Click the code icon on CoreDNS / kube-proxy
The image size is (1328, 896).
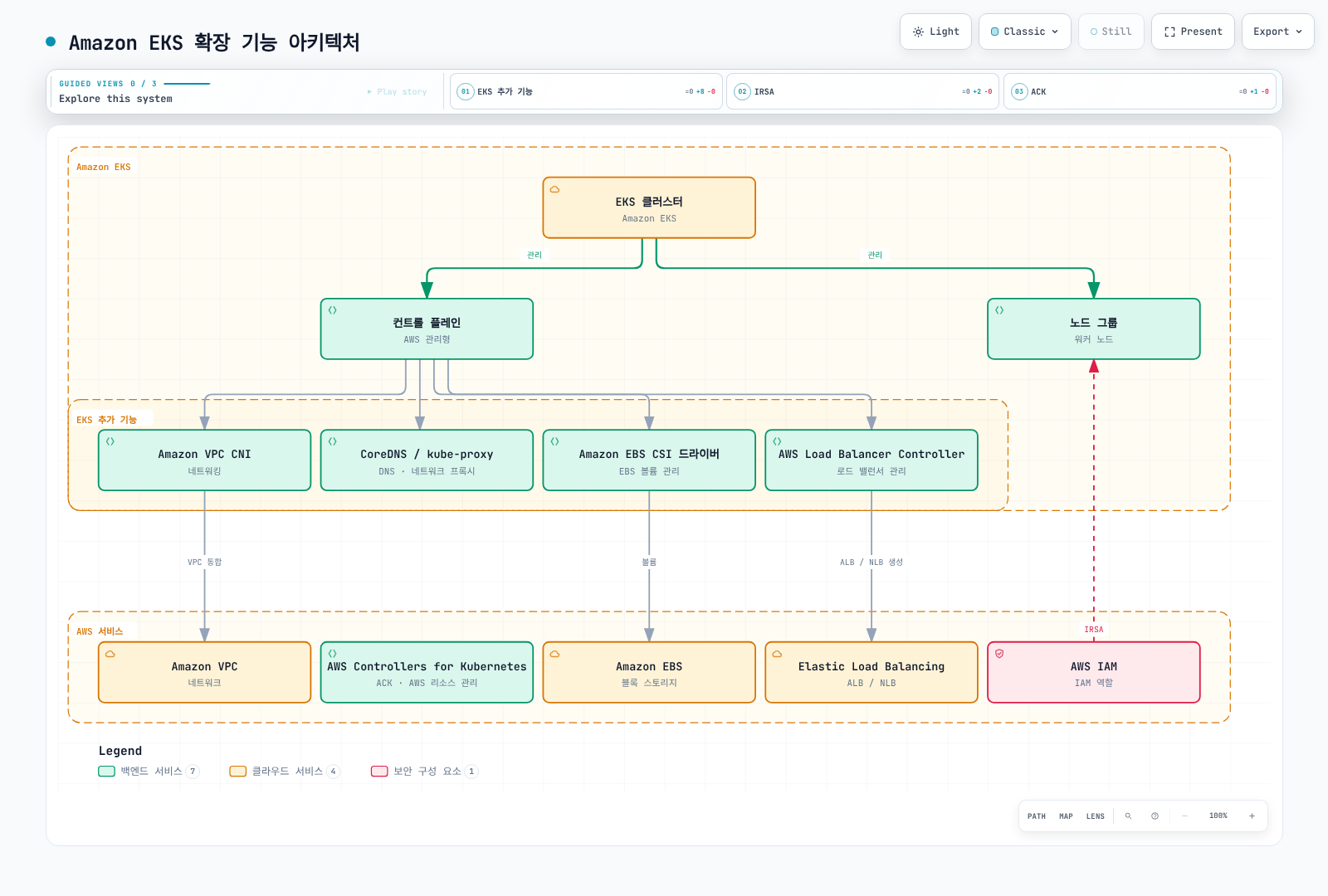[x=332, y=441]
